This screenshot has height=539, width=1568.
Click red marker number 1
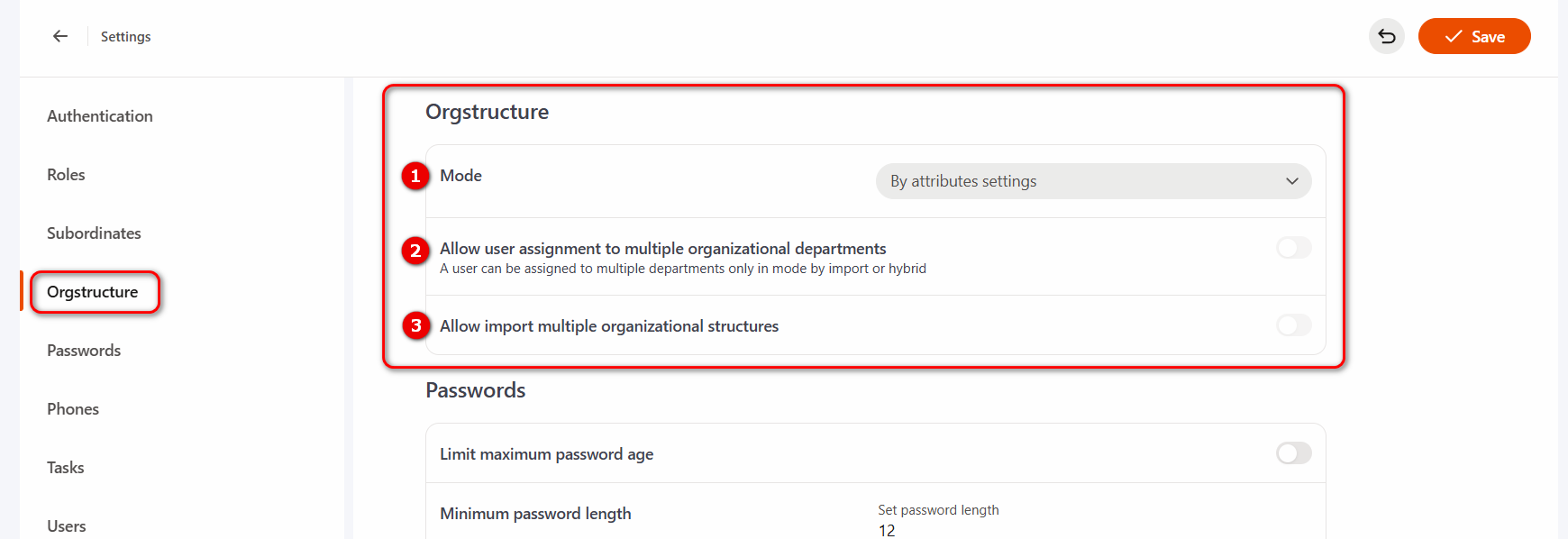click(x=415, y=176)
